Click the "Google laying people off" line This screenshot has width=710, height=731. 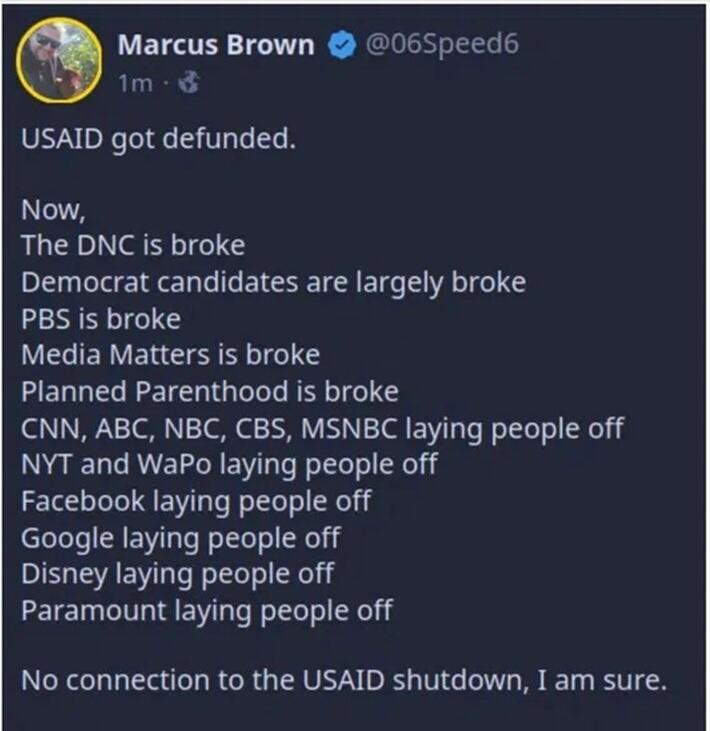(181, 537)
